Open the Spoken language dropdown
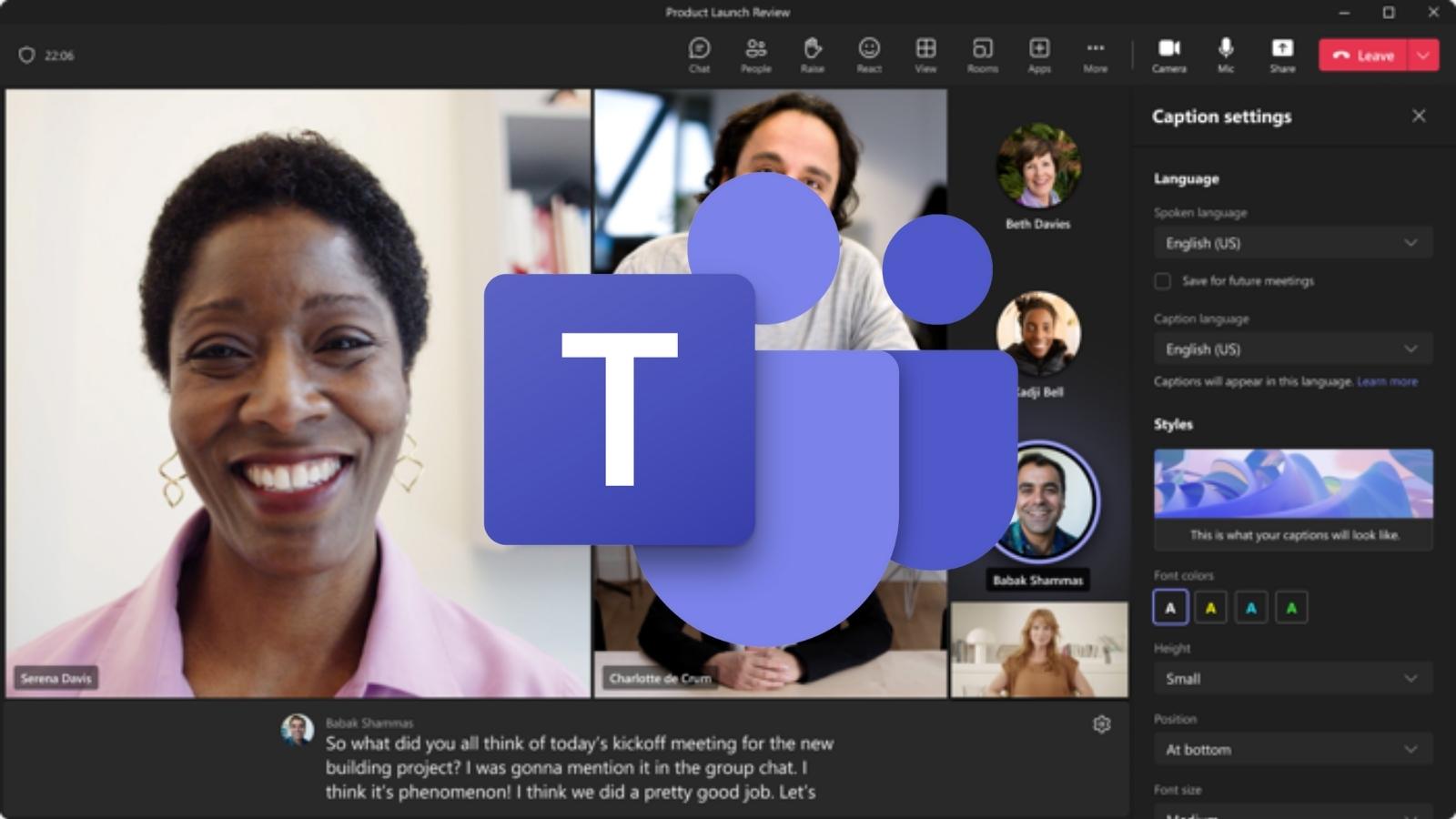This screenshot has height=819, width=1456. [1293, 243]
